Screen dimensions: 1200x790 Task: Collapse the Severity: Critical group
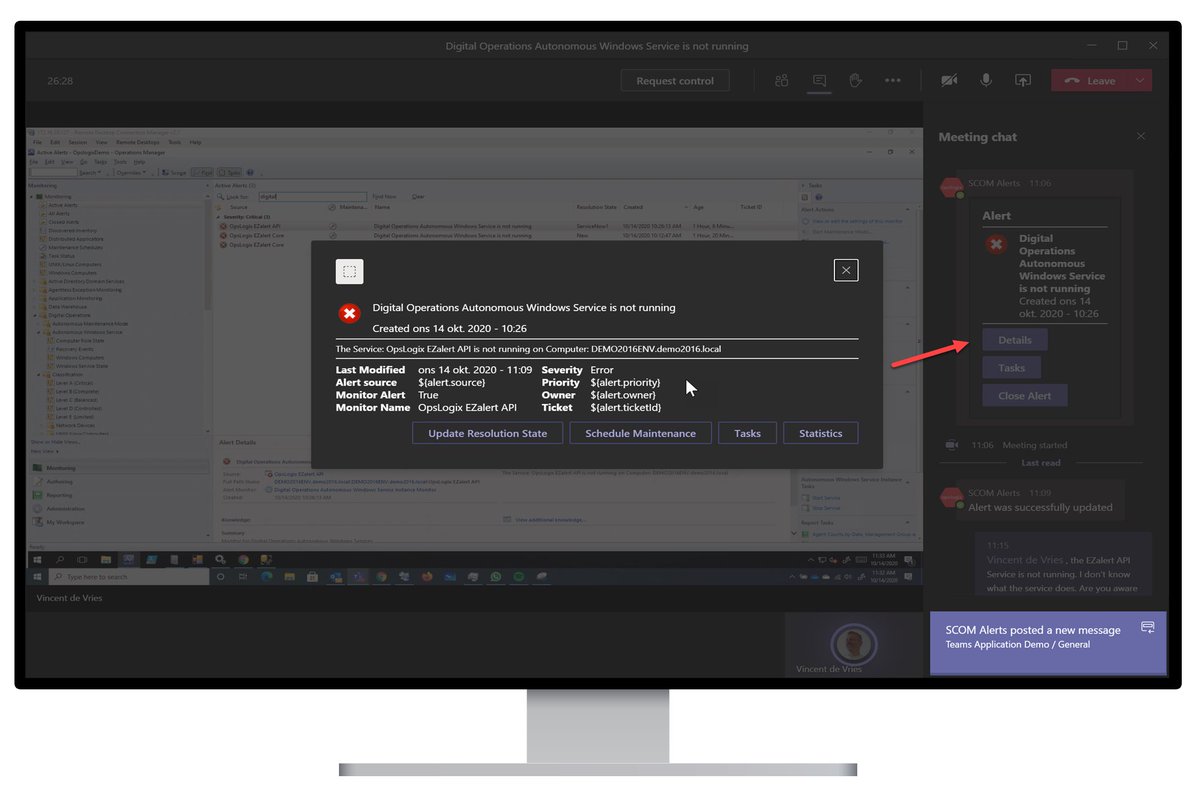219,216
